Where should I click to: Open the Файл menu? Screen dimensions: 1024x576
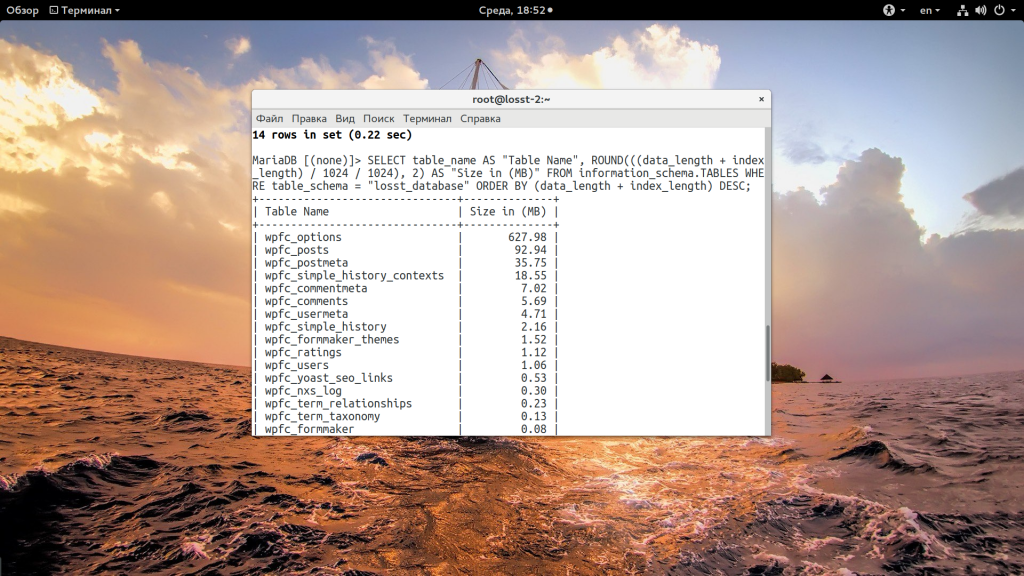(x=269, y=118)
